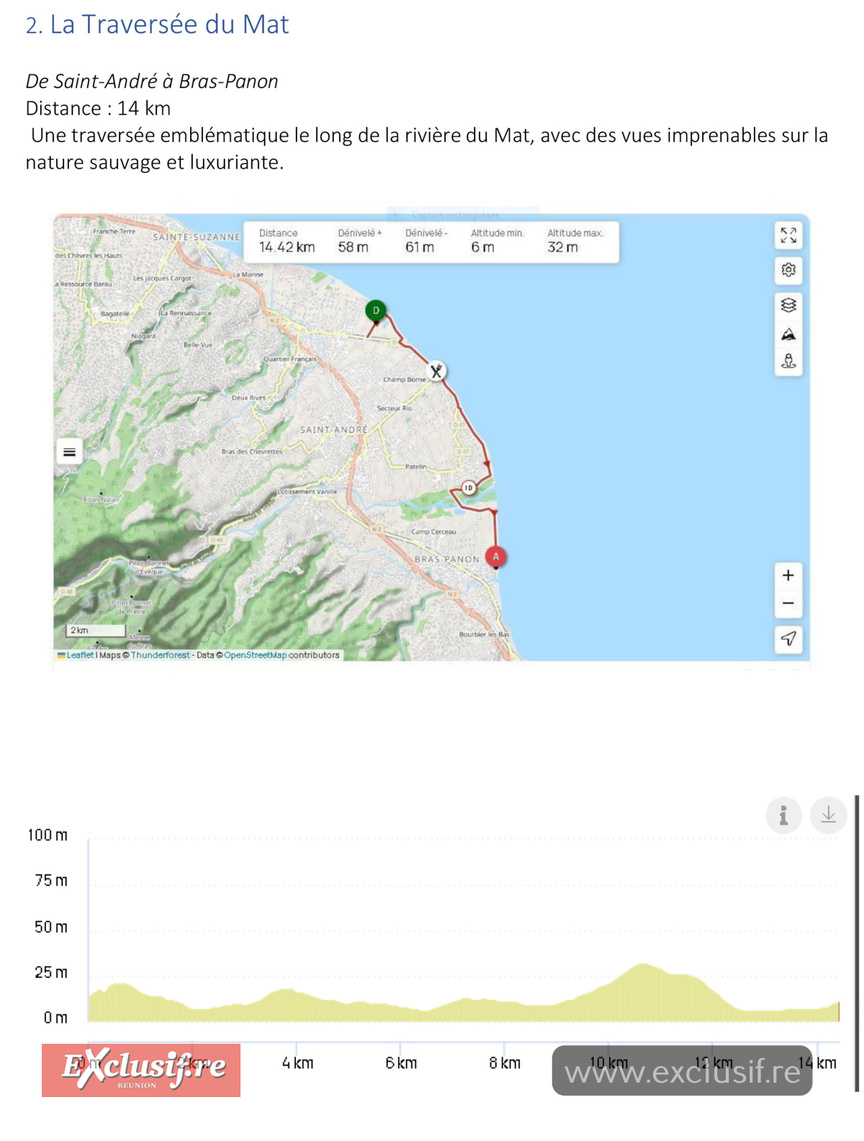Click the Exclusif.re Reunion logo
864x1141 pixels.
pos(141,1071)
